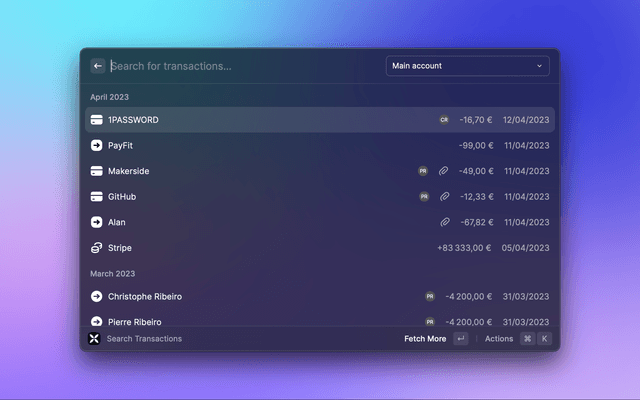Click the CR avatar badge on 1PASSWORD row
The width and height of the screenshot is (640, 400).
(444, 120)
